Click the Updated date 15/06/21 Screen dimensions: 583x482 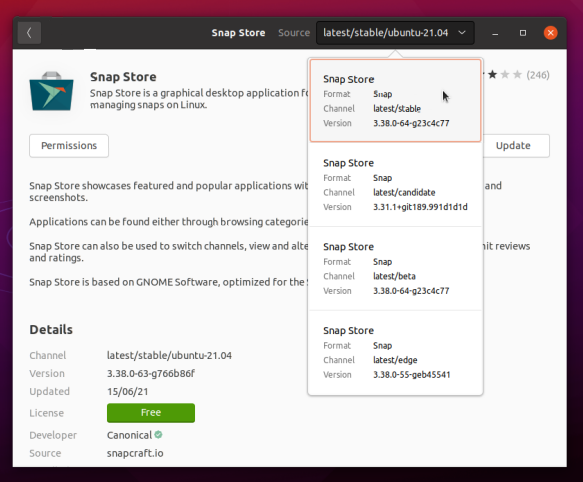point(128,392)
